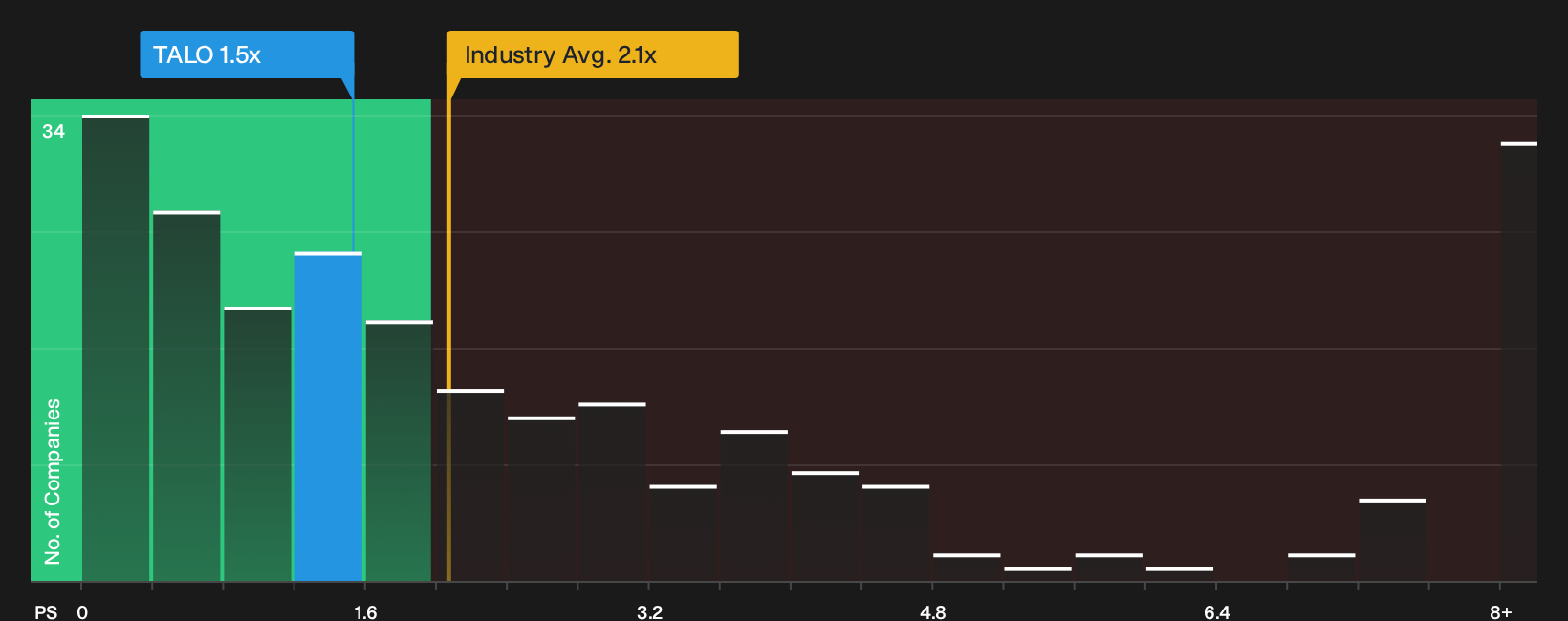1568x621 pixels.
Task: Click the TALO 1.5x label
Action: pos(247,54)
